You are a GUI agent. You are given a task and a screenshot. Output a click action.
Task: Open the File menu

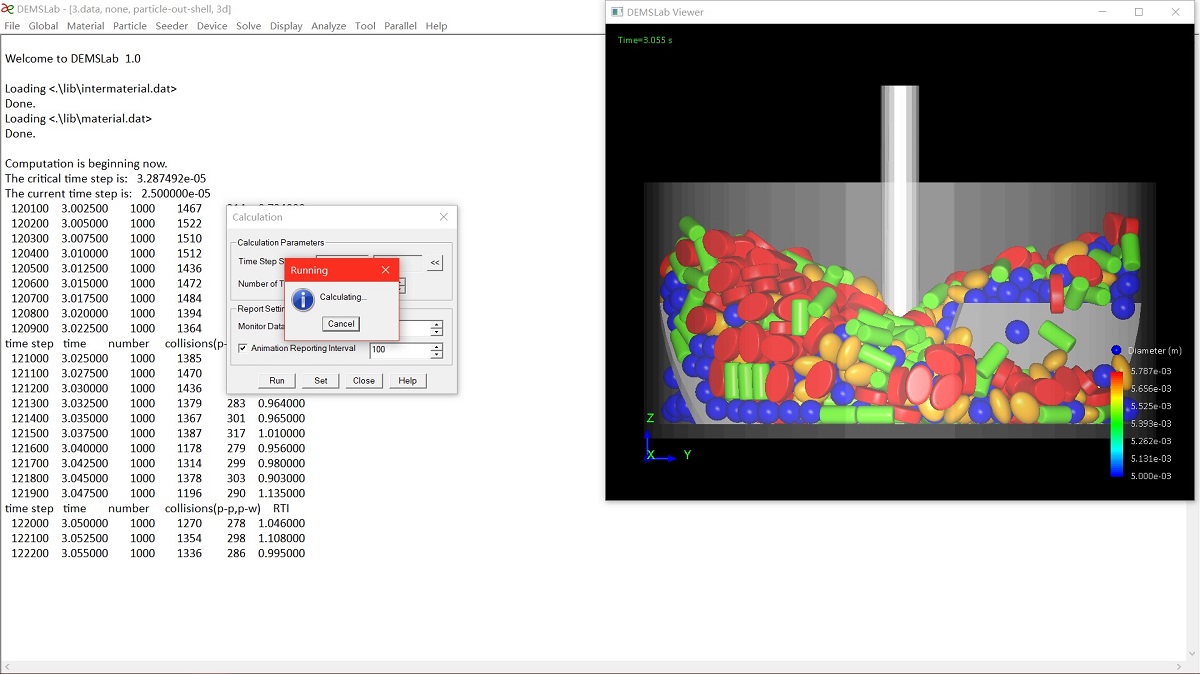[x=12, y=26]
